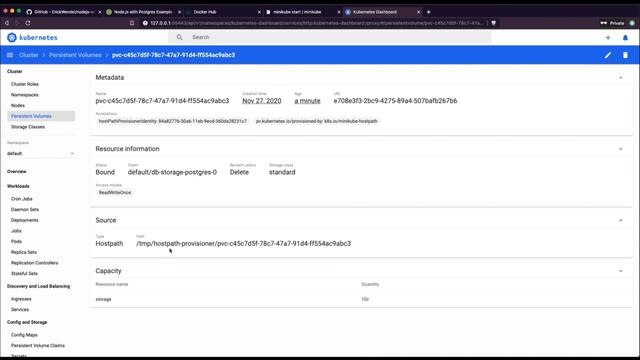Open Config and Storage section
The width and height of the screenshot is (640, 360).
(27, 322)
